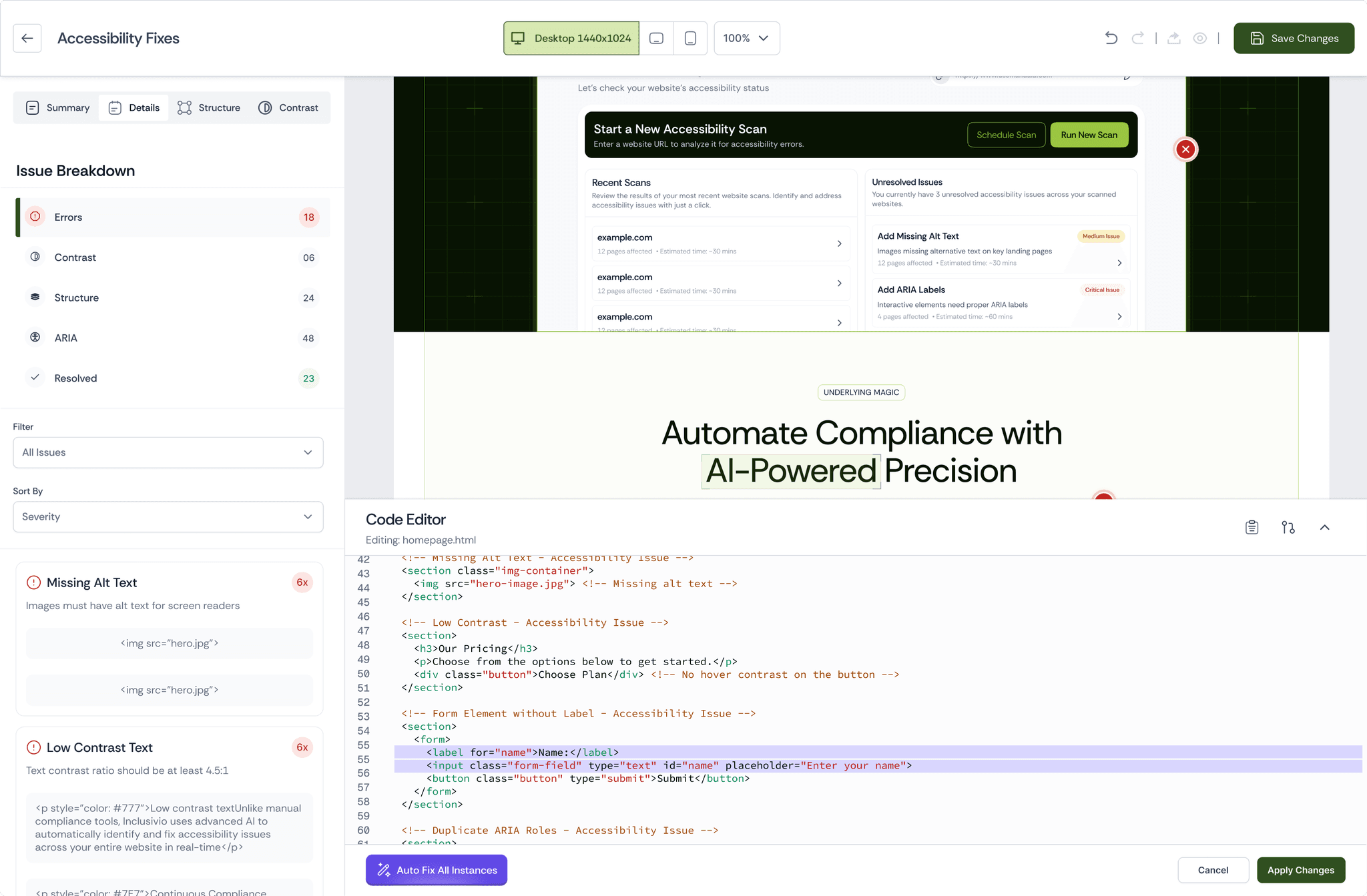Click the Critical Issue tag

coord(1102,290)
